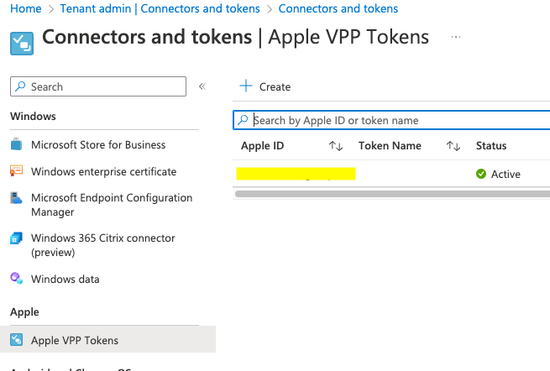
Task: Sort by Apple ID column arrows
Action: pyautogui.click(x=336, y=146)
